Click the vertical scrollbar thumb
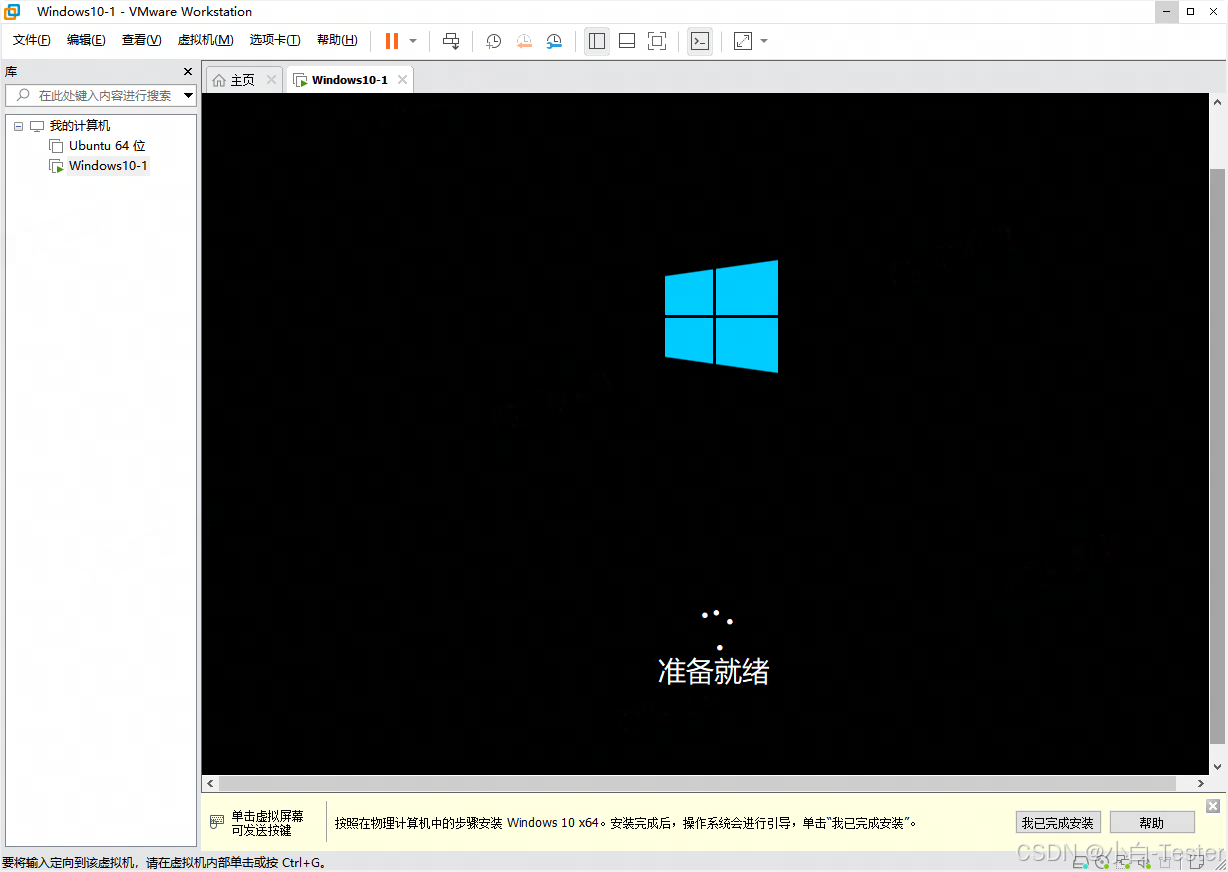The width and height of the screenshot is (1228, 872). point(1218,455)
